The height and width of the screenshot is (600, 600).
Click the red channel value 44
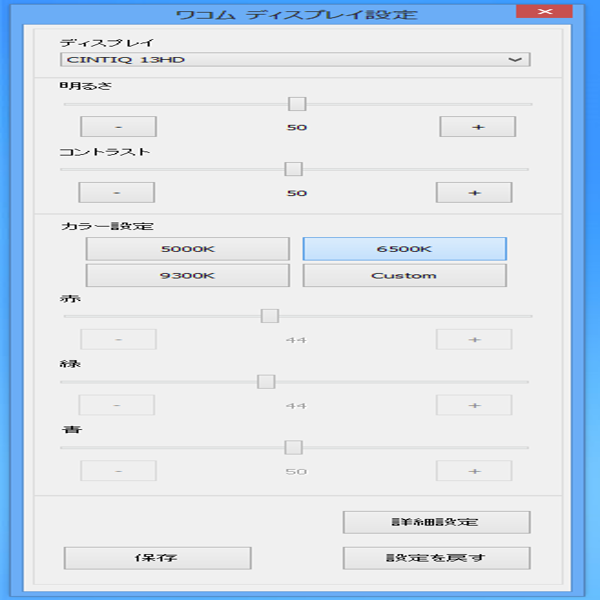click(296, 340)
